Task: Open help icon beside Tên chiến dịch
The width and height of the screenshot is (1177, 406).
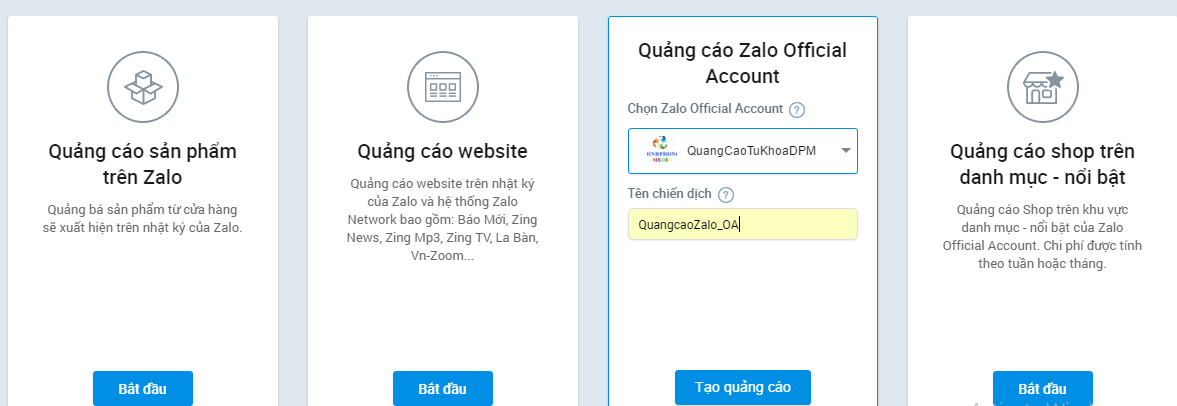Action: (x=725, y=194)
